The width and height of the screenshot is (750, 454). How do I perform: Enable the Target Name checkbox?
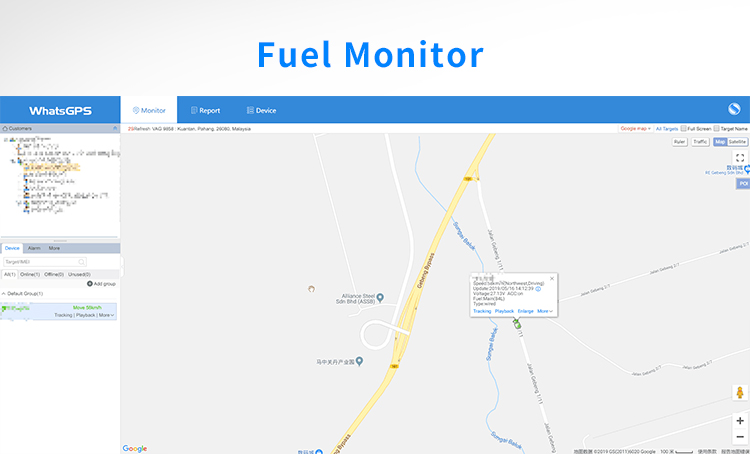pyautogui.click(x=716, y=129)
